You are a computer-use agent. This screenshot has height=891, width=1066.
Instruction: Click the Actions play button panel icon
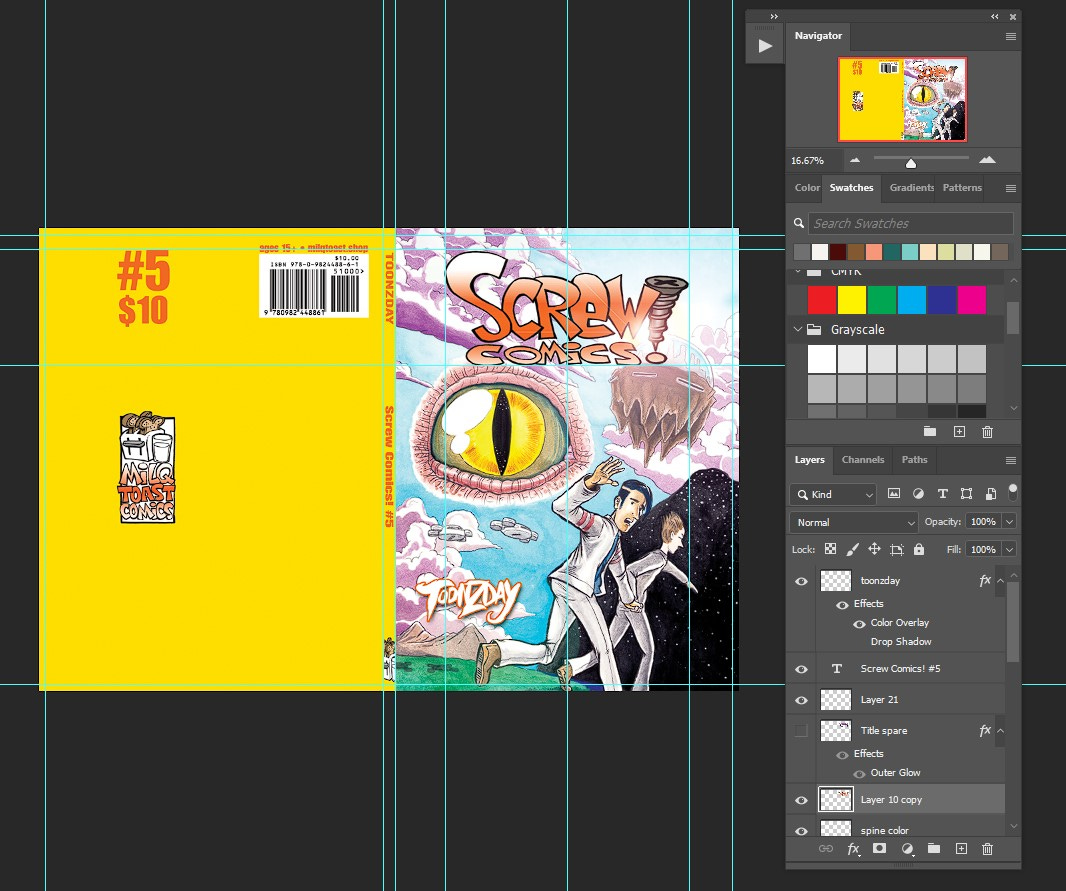point(765,46)
